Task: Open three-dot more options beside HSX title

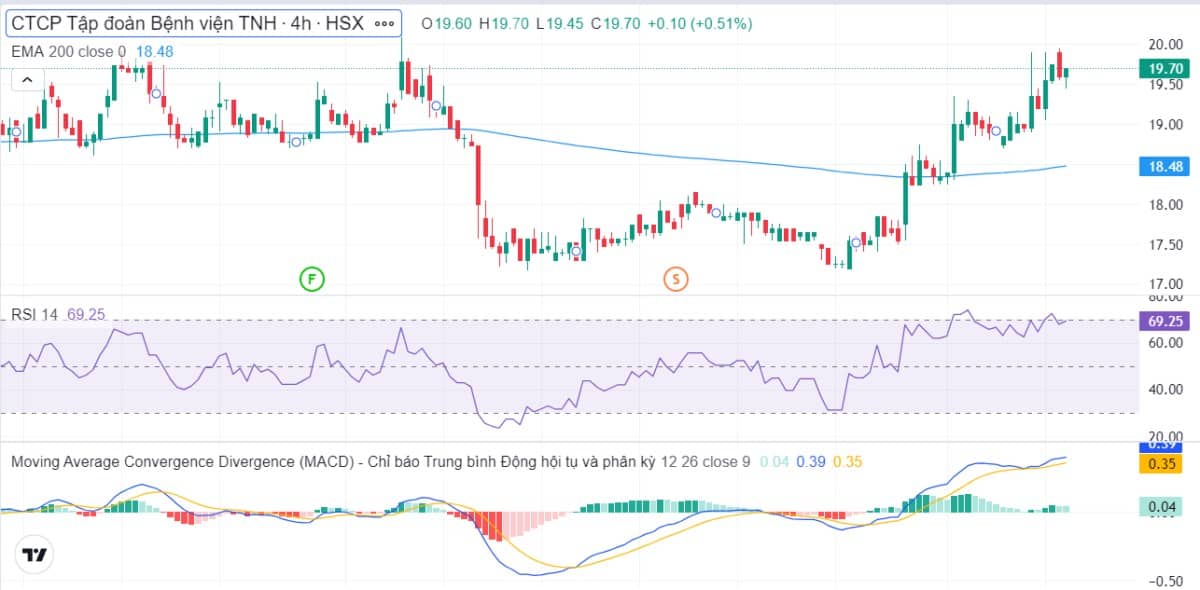Action: click(384, 23)
